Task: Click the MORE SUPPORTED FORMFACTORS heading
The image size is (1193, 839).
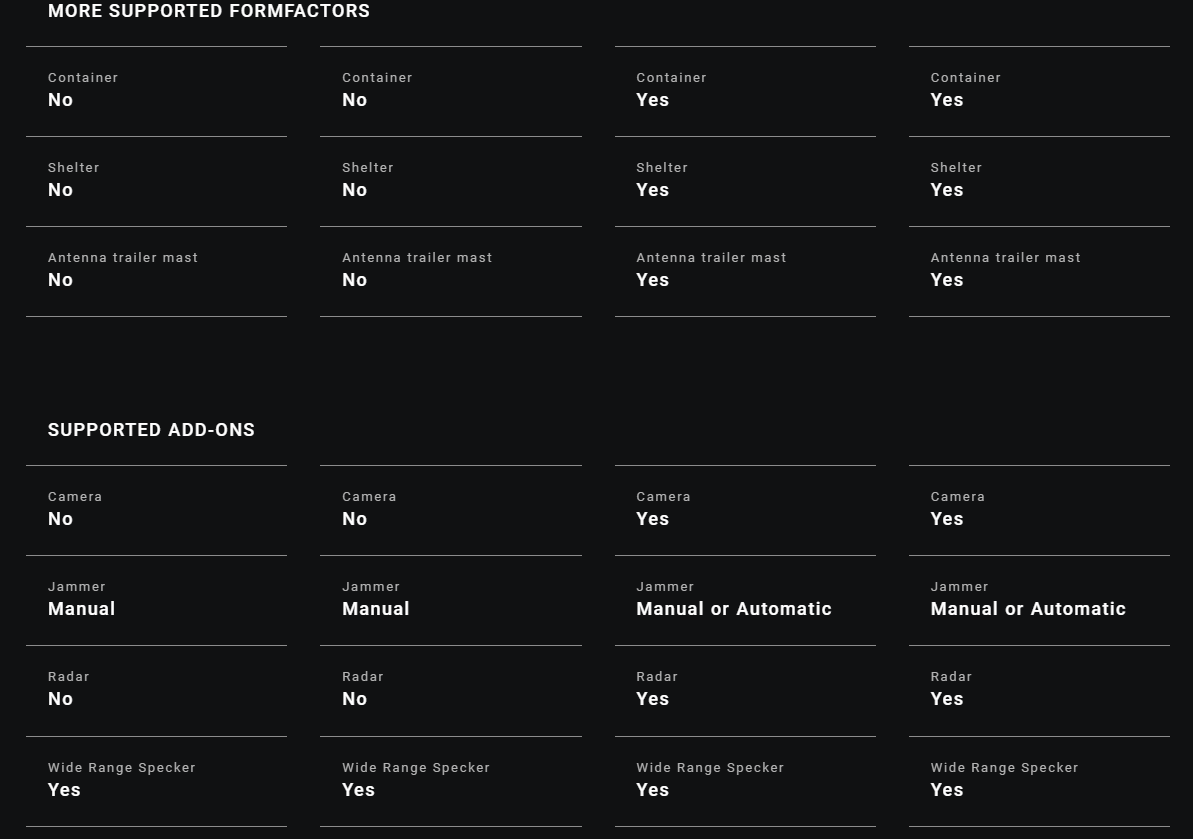Action: [x=208, y=11]
